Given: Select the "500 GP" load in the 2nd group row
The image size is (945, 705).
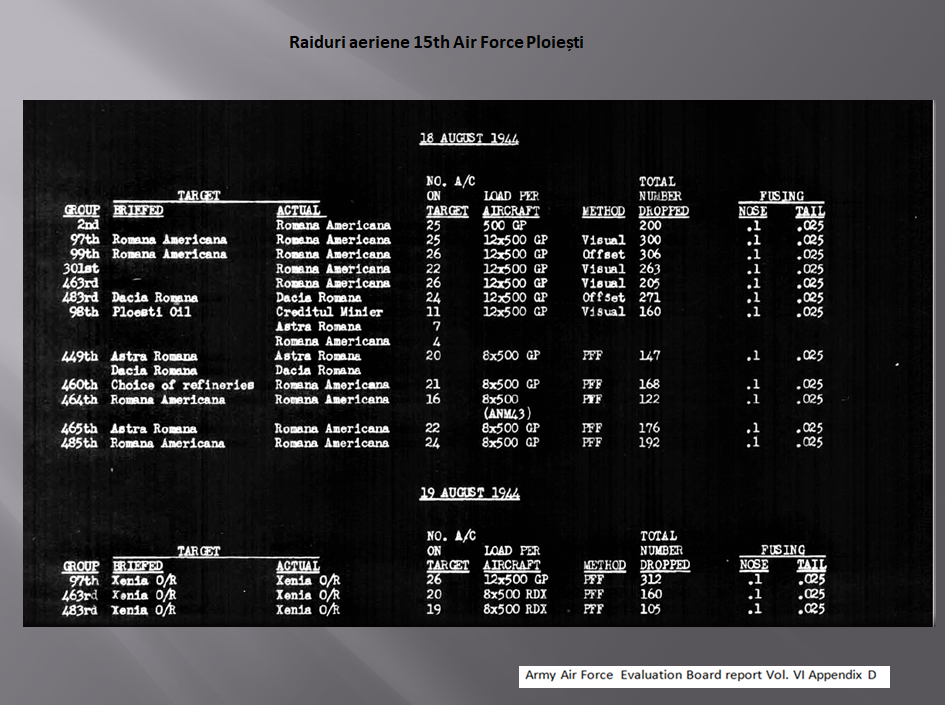Looking at the screenshot, I should click(505, 225).
